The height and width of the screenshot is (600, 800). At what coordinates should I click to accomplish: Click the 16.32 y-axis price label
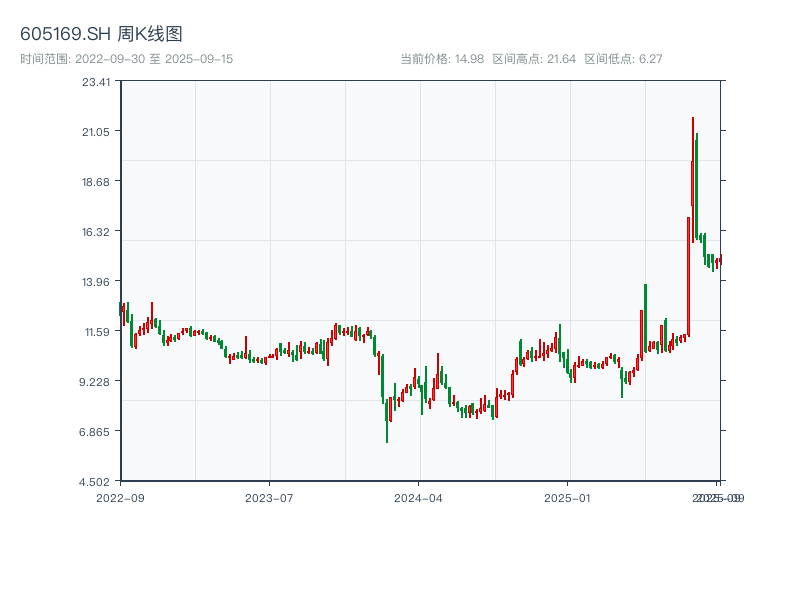(96, 232)
